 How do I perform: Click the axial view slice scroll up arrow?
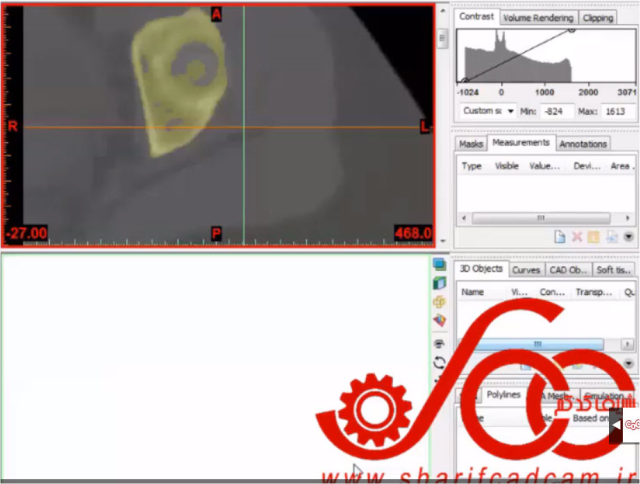(x=442, y=10)
